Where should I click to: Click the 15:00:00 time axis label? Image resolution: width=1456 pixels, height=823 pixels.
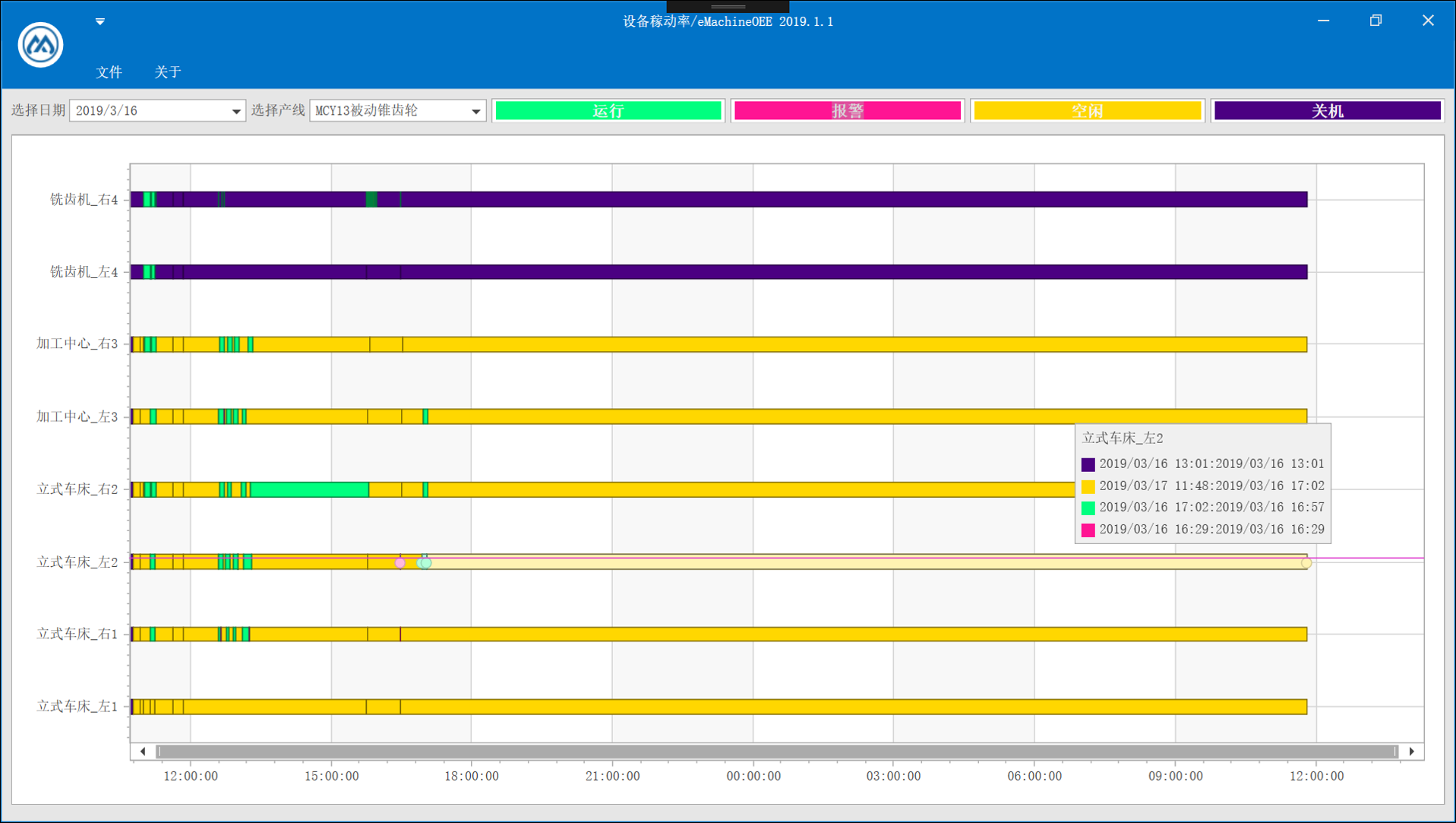pyautogui.click(x=332, y=777)
